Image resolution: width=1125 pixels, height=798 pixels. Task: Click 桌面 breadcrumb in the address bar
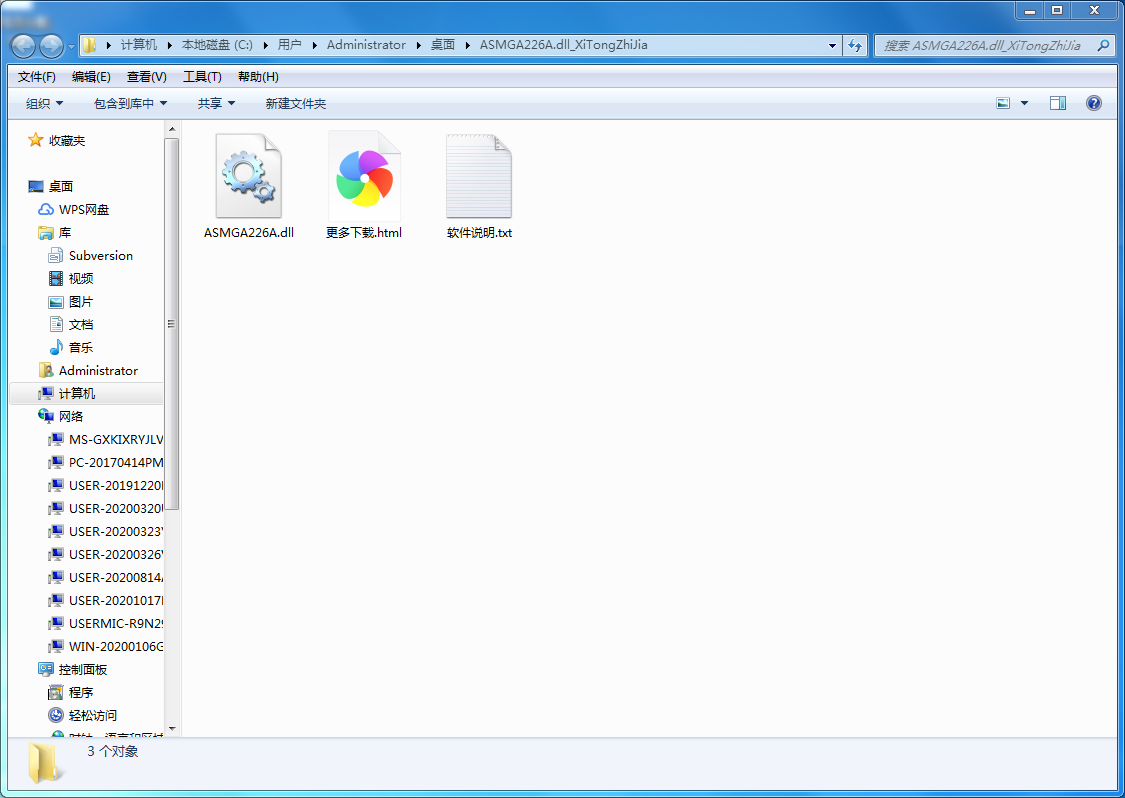click(x=443, y=44)
